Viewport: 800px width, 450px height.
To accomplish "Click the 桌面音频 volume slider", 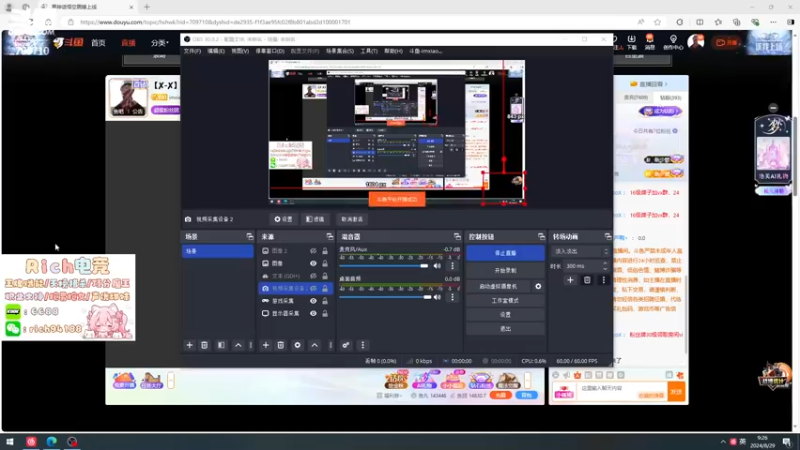I will pos(385,297).
